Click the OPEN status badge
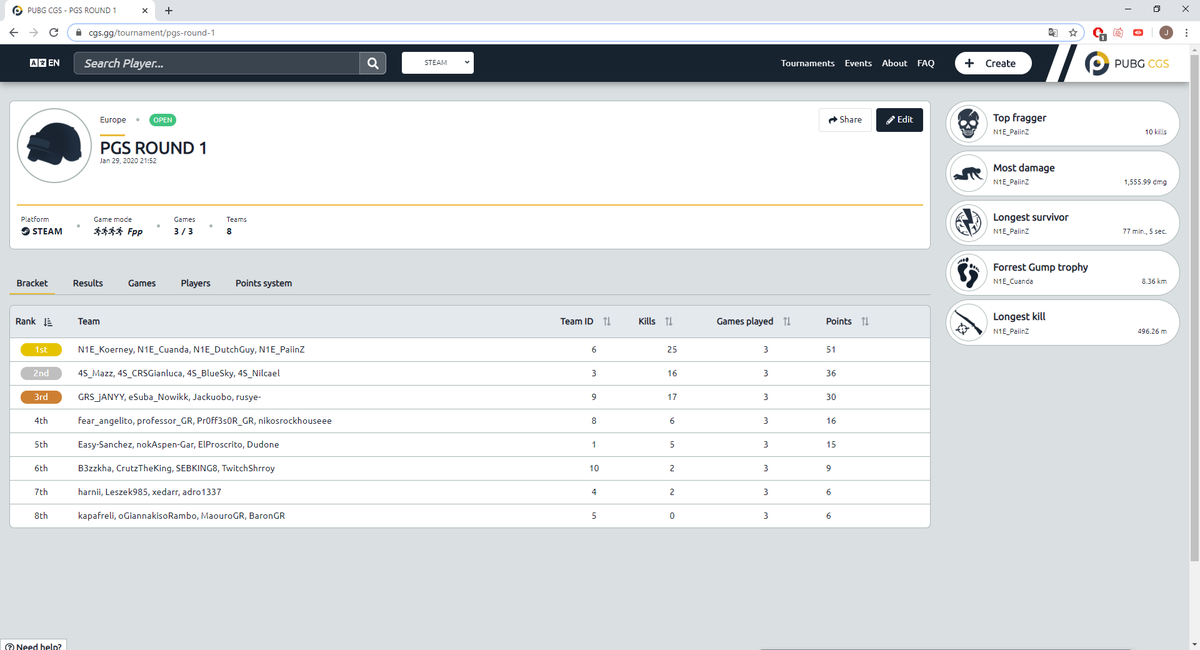The width and height of the screenshot is (1200, 650). pos(163,120)
